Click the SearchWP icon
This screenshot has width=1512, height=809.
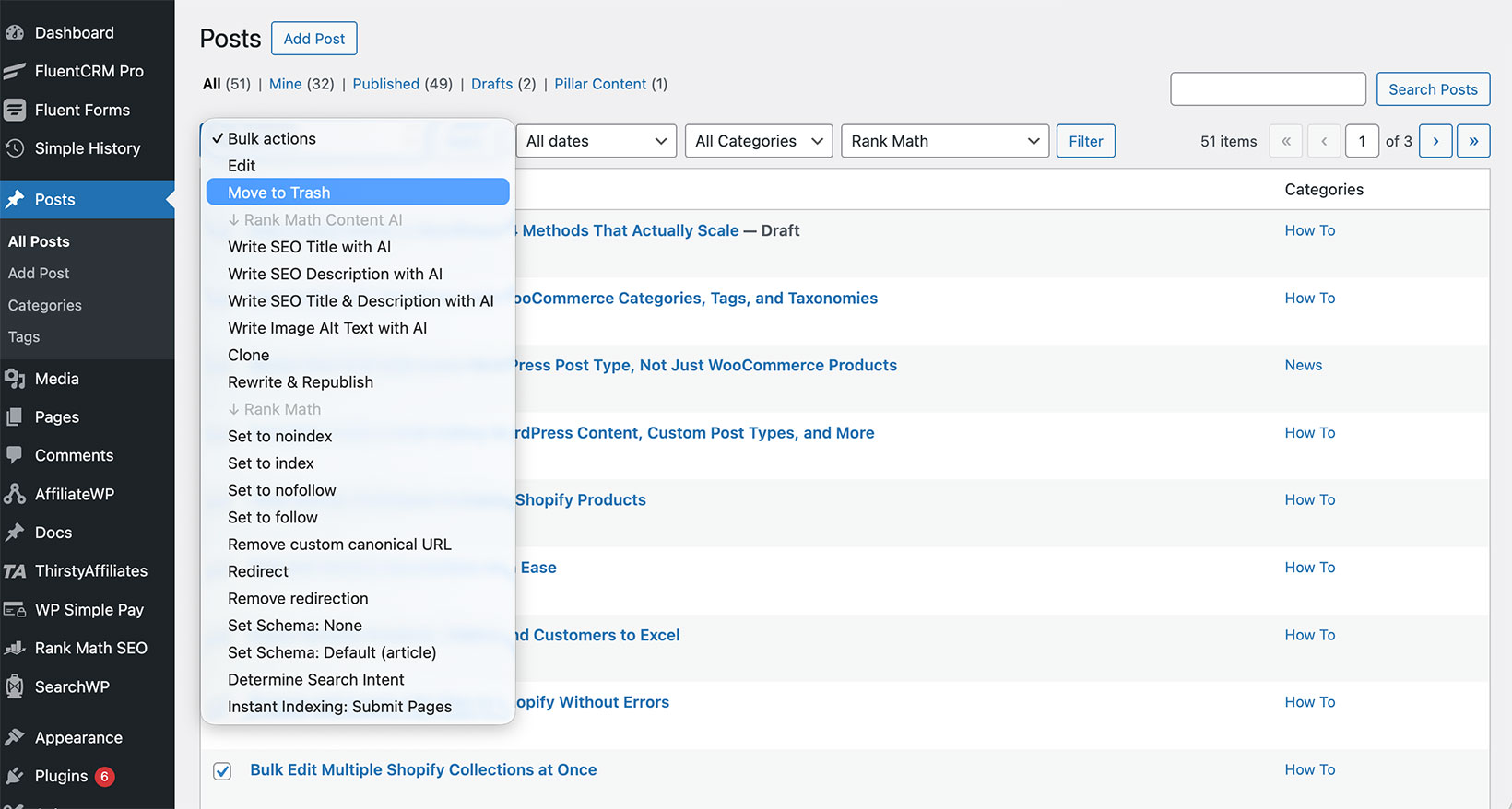[15, 686]
